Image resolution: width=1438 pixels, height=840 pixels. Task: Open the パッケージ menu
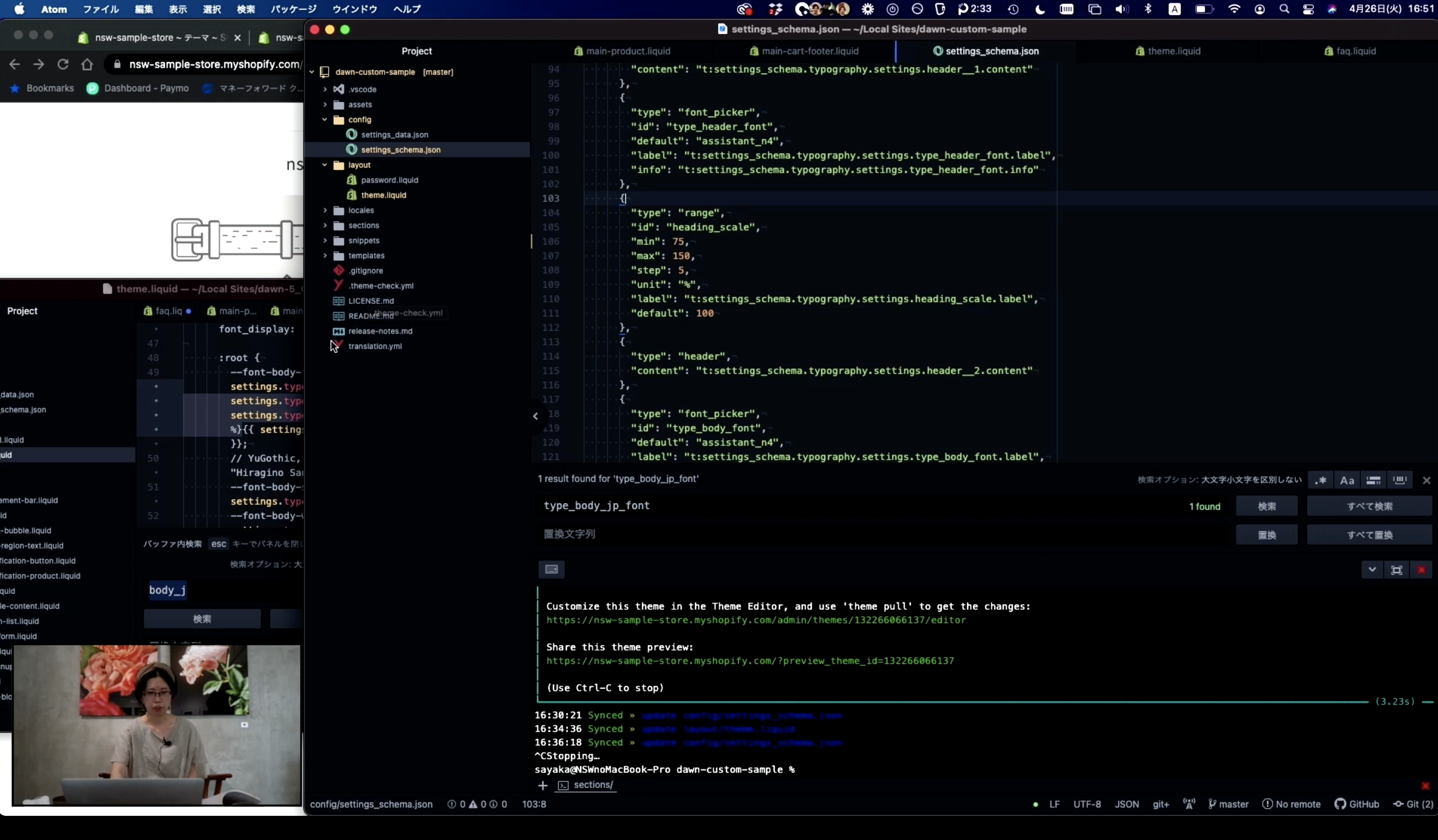[x=293, y=9]
